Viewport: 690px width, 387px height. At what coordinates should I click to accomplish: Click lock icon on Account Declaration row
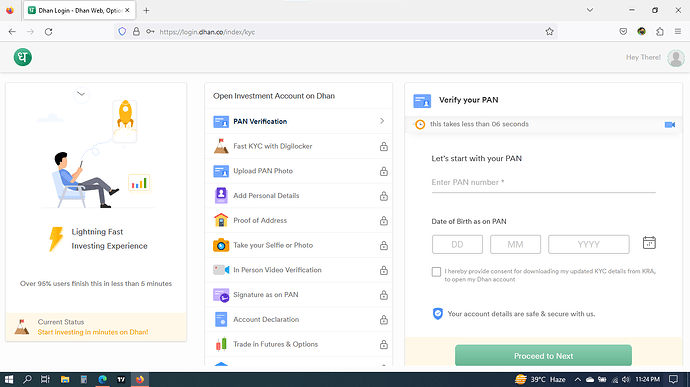click(384, 320)
